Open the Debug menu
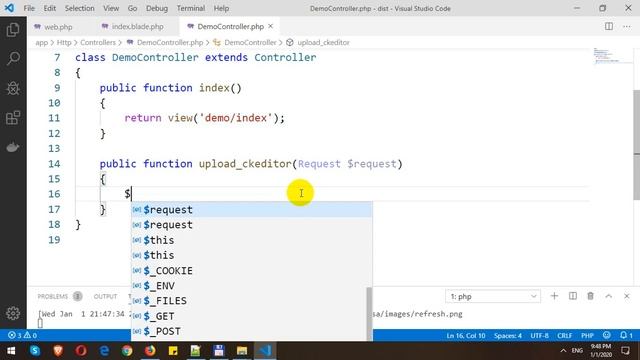This screenshot has width=640, height=360. 157,8
